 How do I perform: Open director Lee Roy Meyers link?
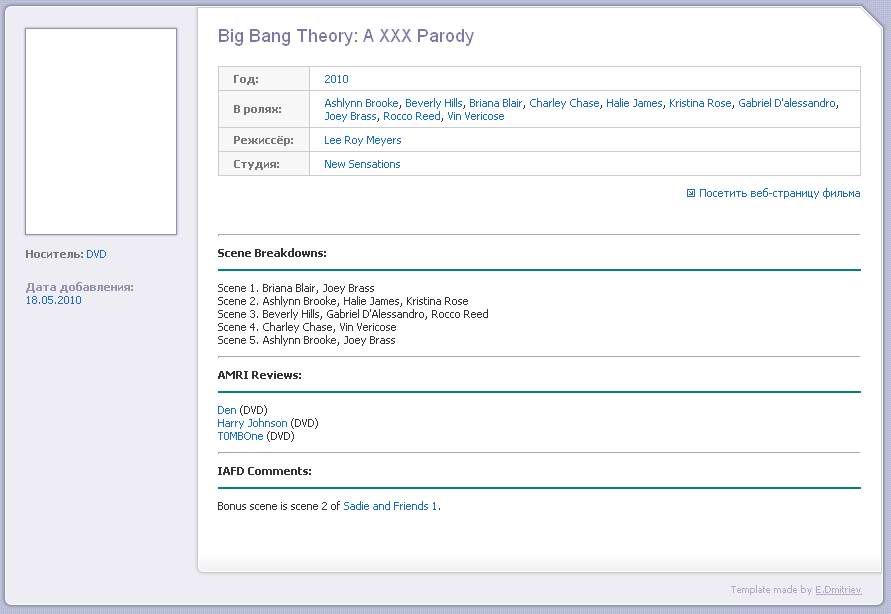point(363,140)
